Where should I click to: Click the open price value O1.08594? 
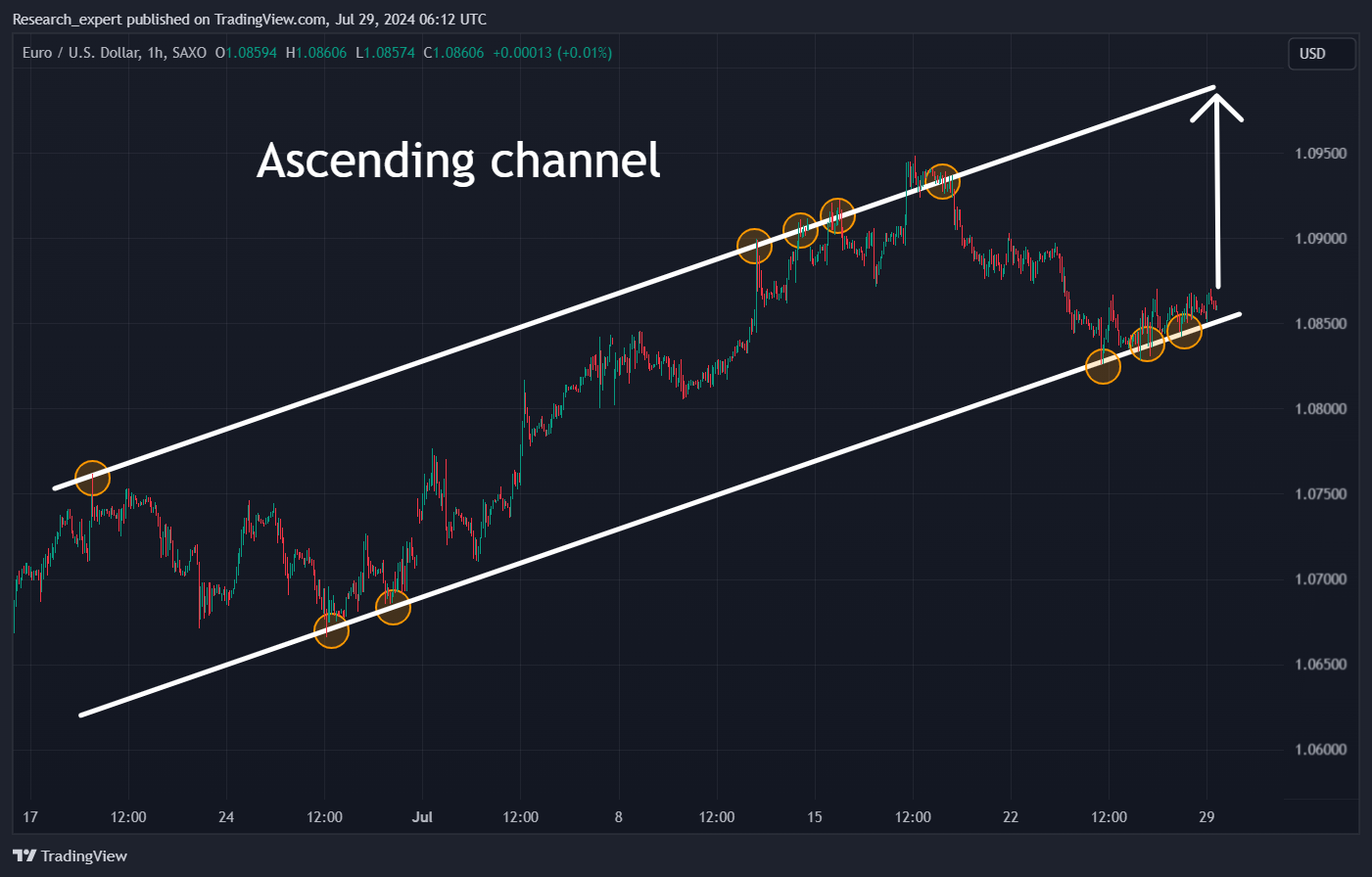[246, 53]
